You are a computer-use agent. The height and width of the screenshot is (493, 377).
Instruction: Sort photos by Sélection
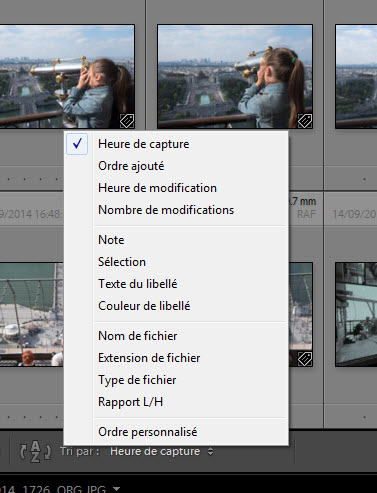pos(176,262)
